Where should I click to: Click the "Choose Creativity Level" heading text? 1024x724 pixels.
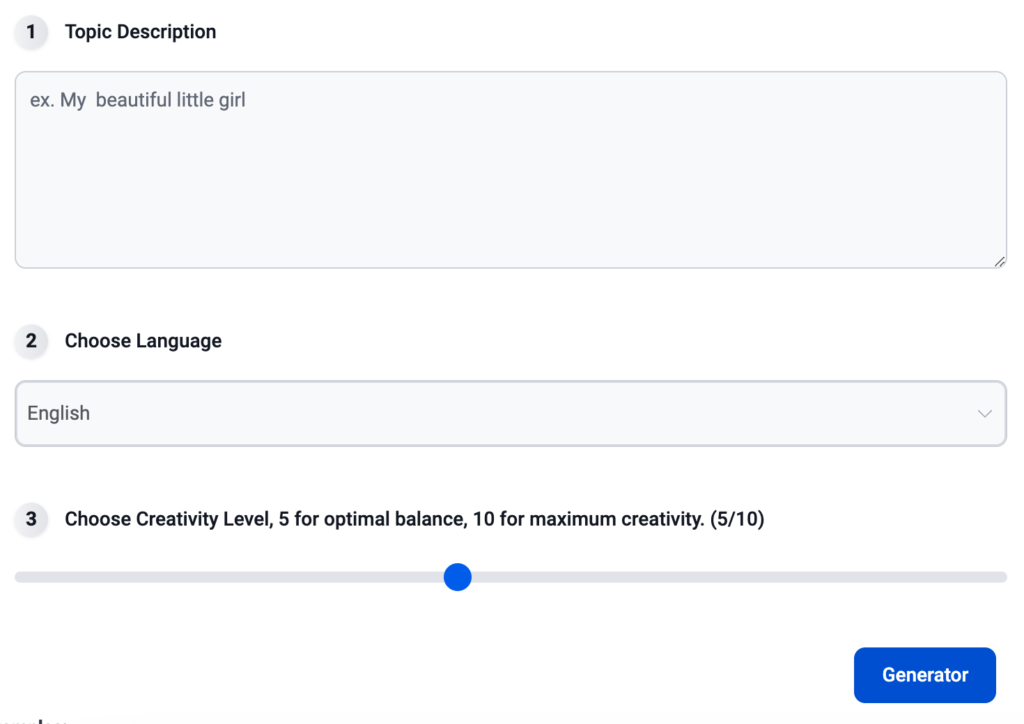(164, 519)
